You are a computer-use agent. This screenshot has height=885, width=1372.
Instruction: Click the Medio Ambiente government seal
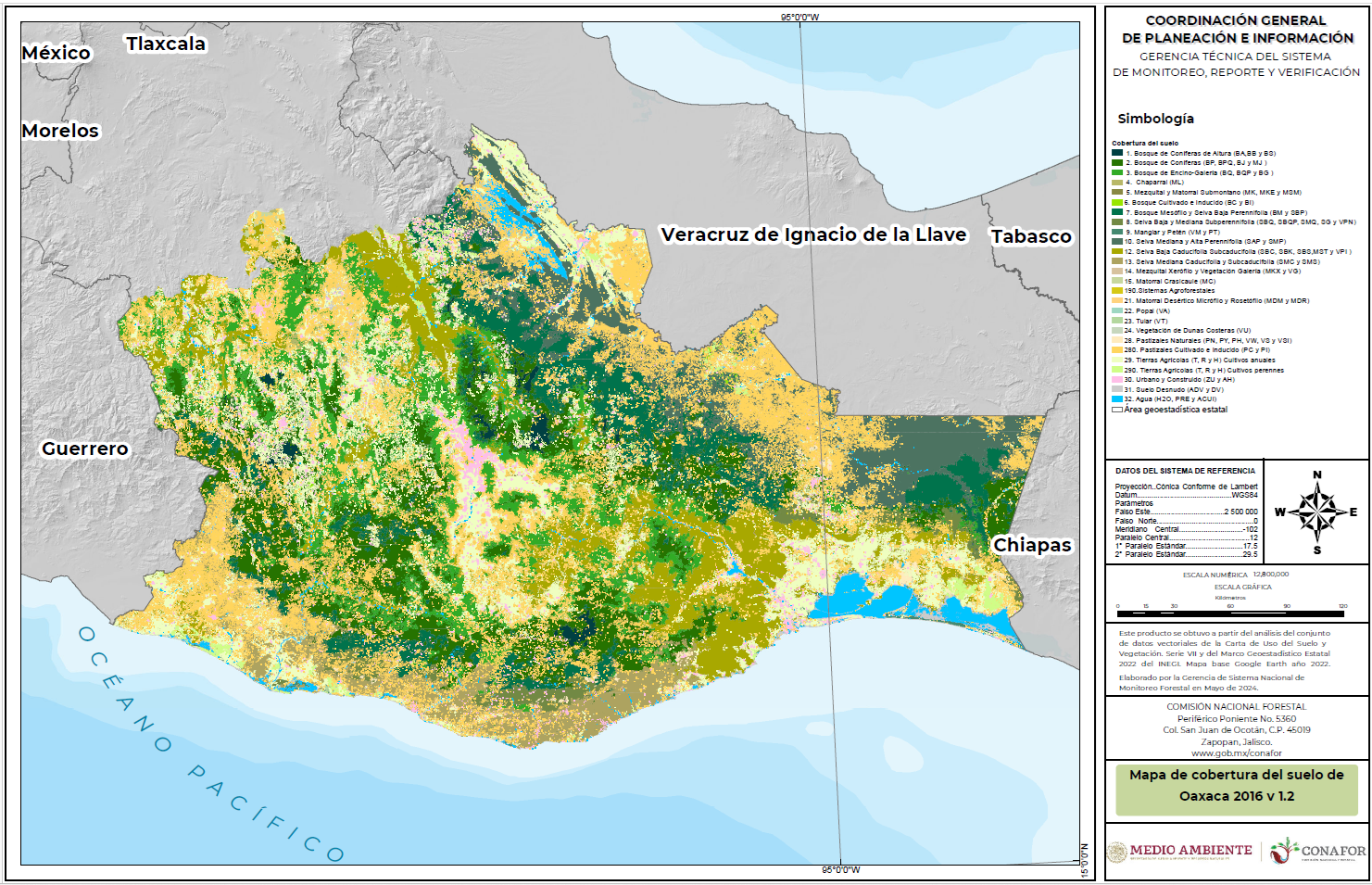[x=1117, y=851]
